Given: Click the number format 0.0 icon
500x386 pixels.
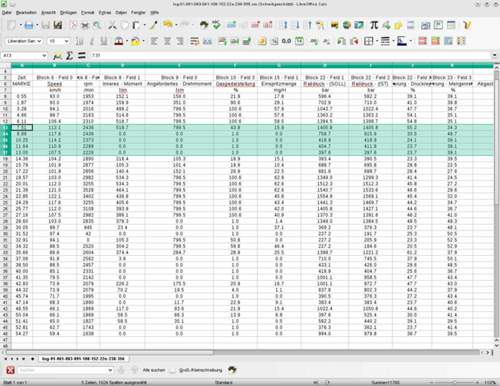Looking at the screenshot, I should [x=286, y=41].
